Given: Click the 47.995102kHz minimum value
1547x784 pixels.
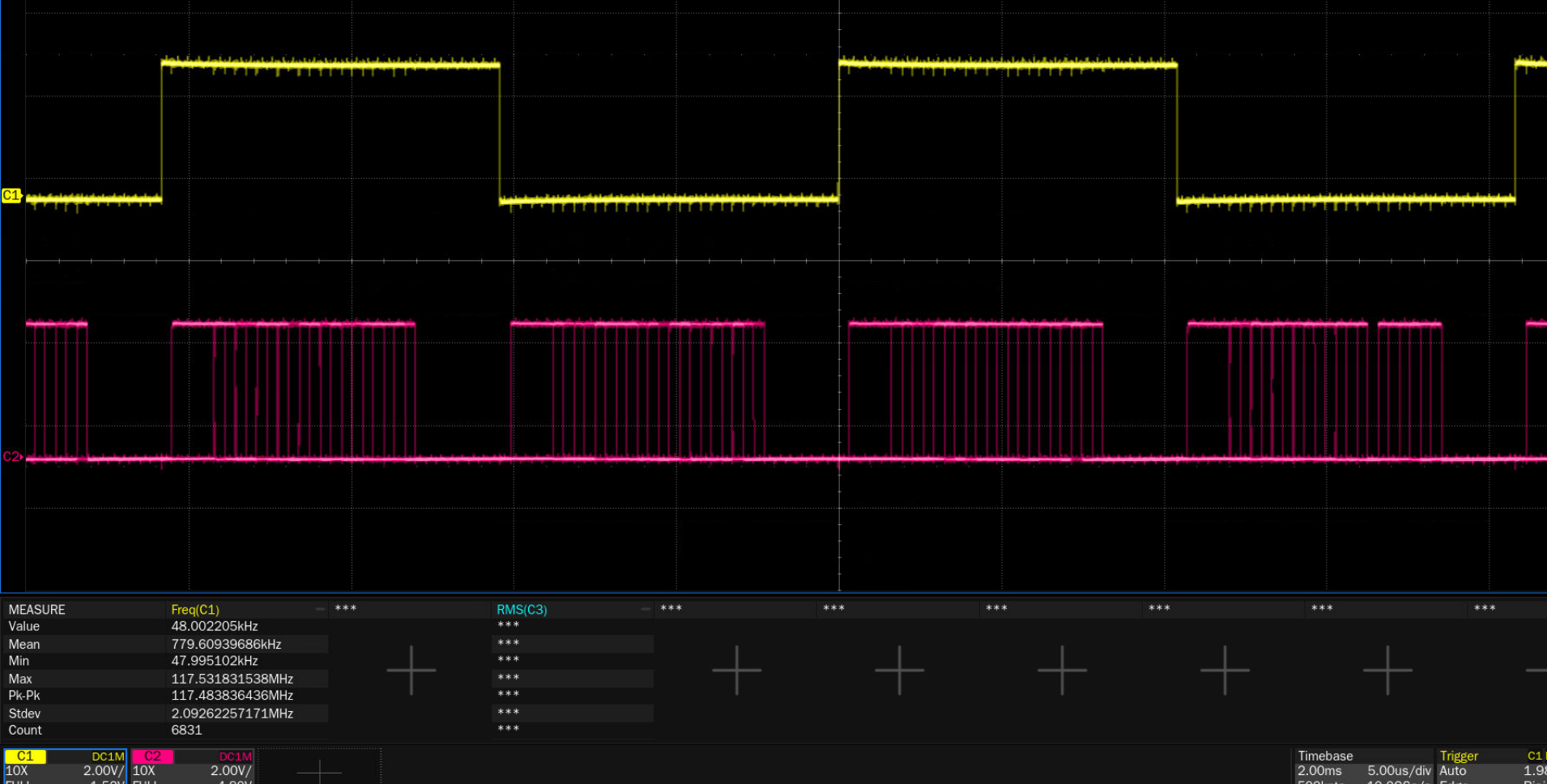Looking at the screenshot, I should (x=215, y=661).
